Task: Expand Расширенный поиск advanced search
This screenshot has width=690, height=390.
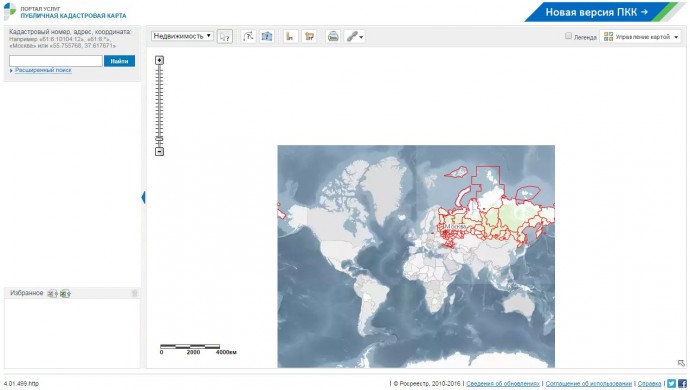Action: click(x=43, y=70)
